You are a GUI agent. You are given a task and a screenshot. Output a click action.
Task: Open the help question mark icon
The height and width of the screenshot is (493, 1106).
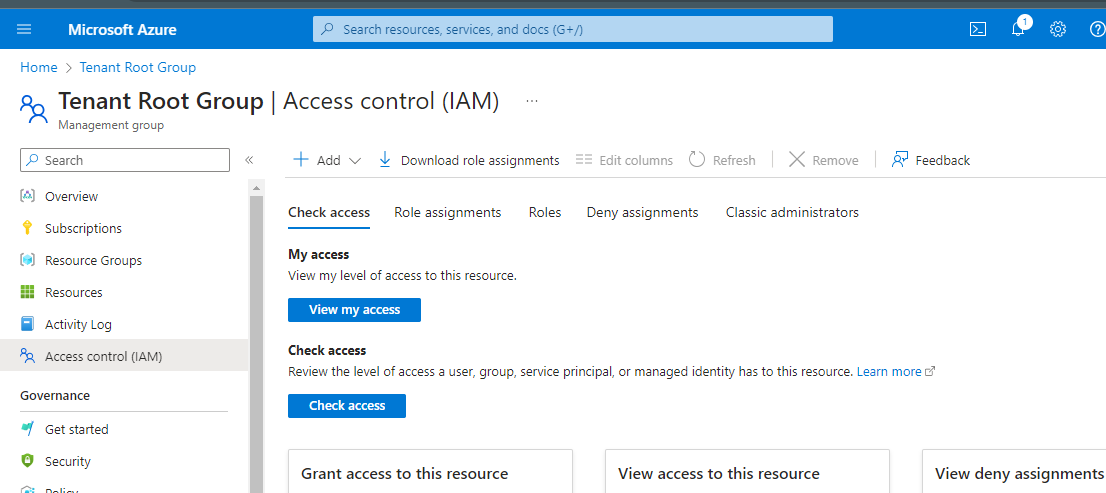pyautogui.click(x=1097, y=30)
